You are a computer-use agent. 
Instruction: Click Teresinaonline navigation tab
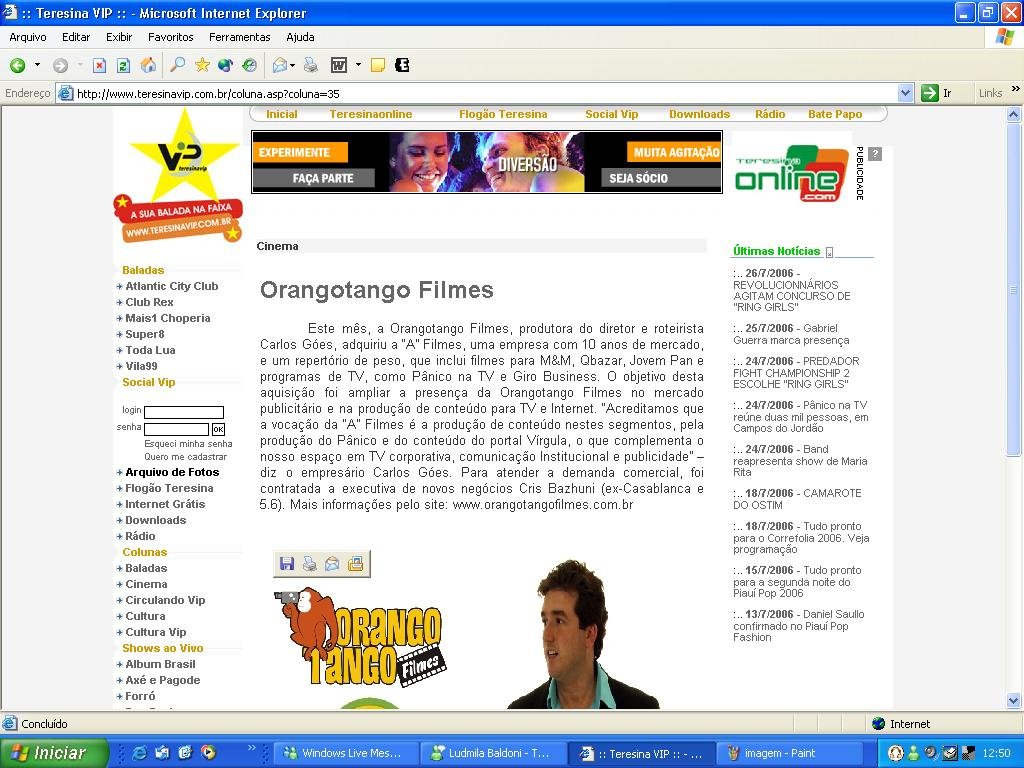(x=371, y=114)
